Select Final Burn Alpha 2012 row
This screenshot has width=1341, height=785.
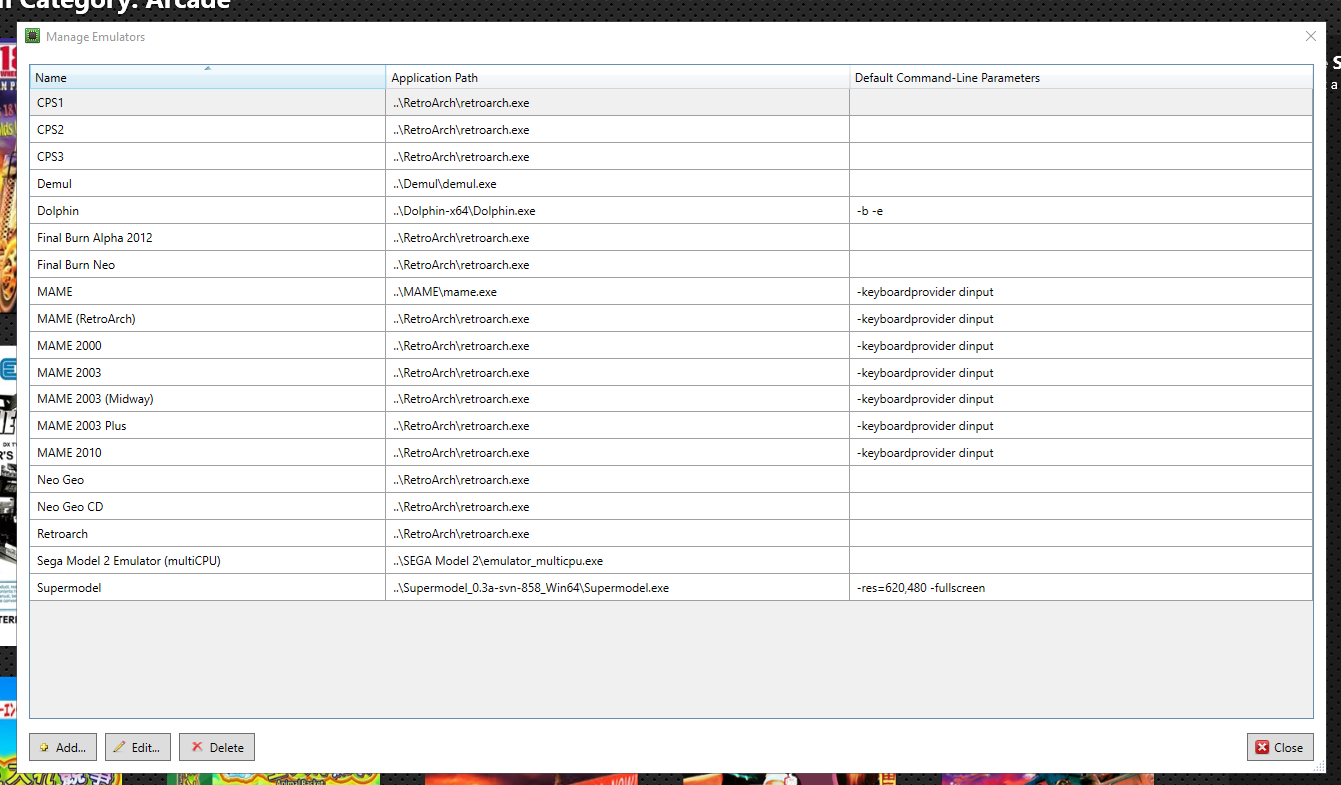671,237
